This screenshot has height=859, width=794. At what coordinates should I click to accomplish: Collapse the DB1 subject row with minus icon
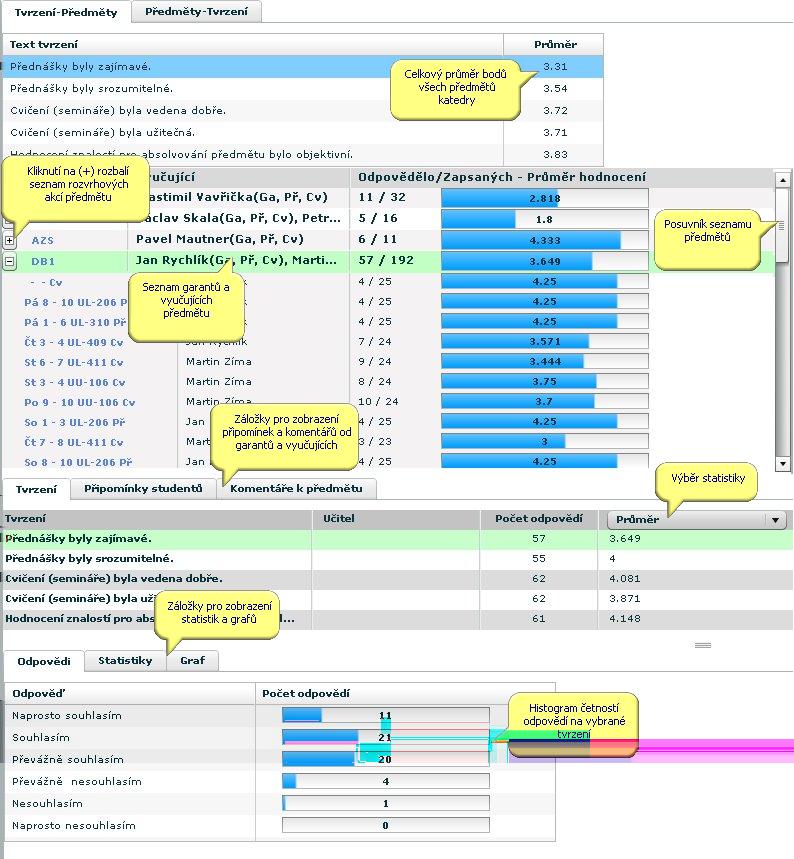(9, 261)
